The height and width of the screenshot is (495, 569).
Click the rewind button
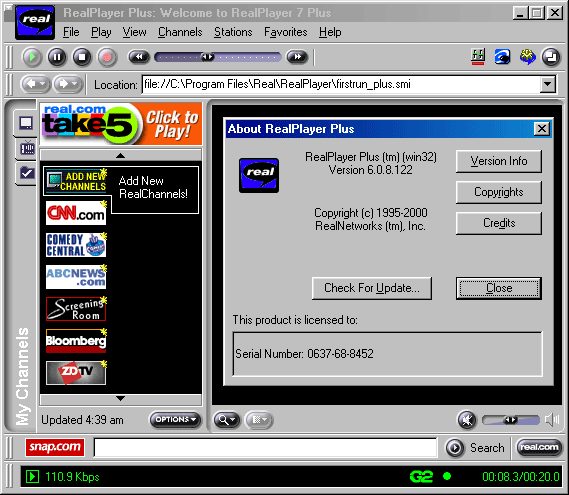pyautogui.click(x=139, y=57)
